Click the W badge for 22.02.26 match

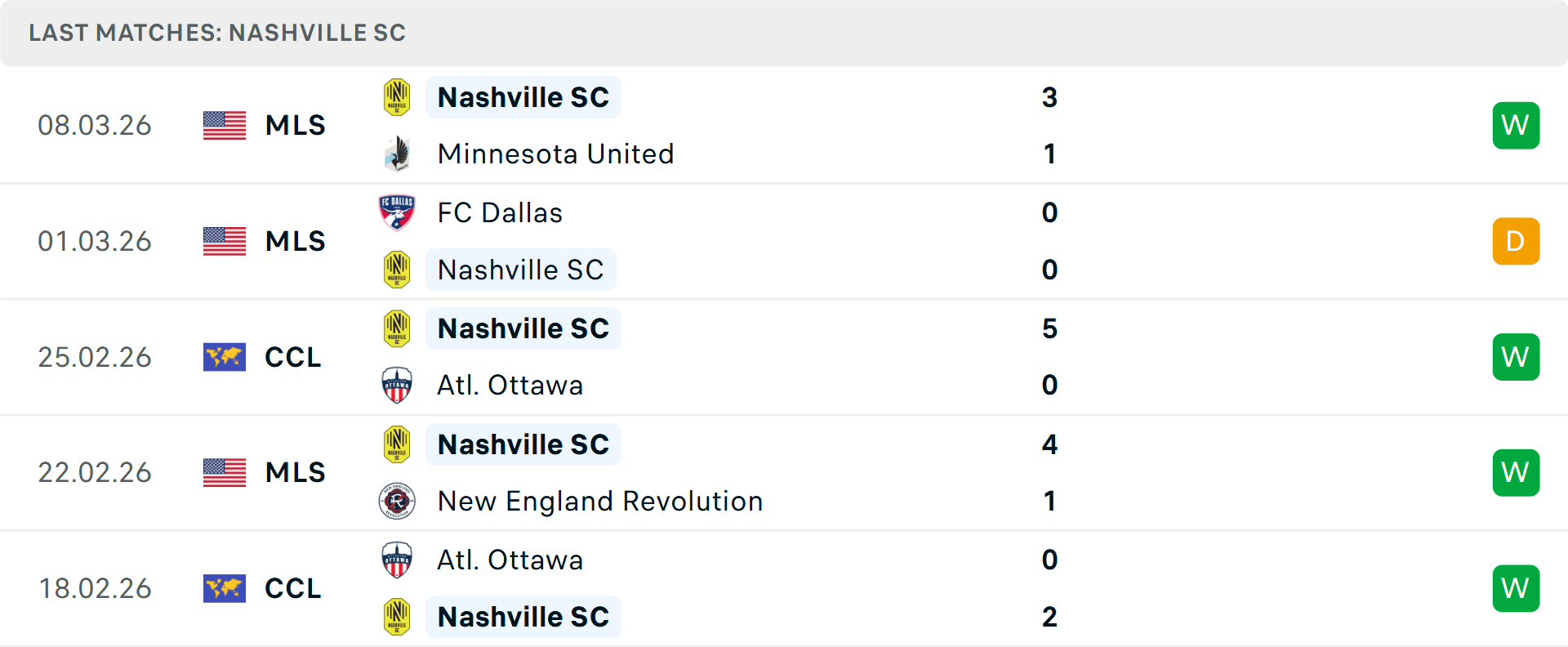click(1516, 472)
